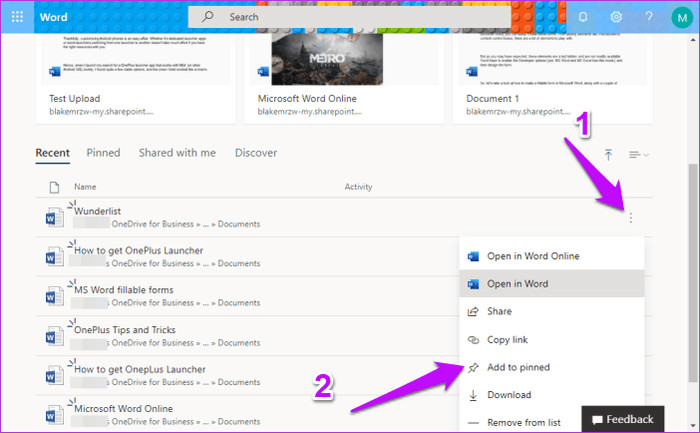The image size is (700, 433).
Task: Open the Wunderlist document
Action: (x=97, y=211)
